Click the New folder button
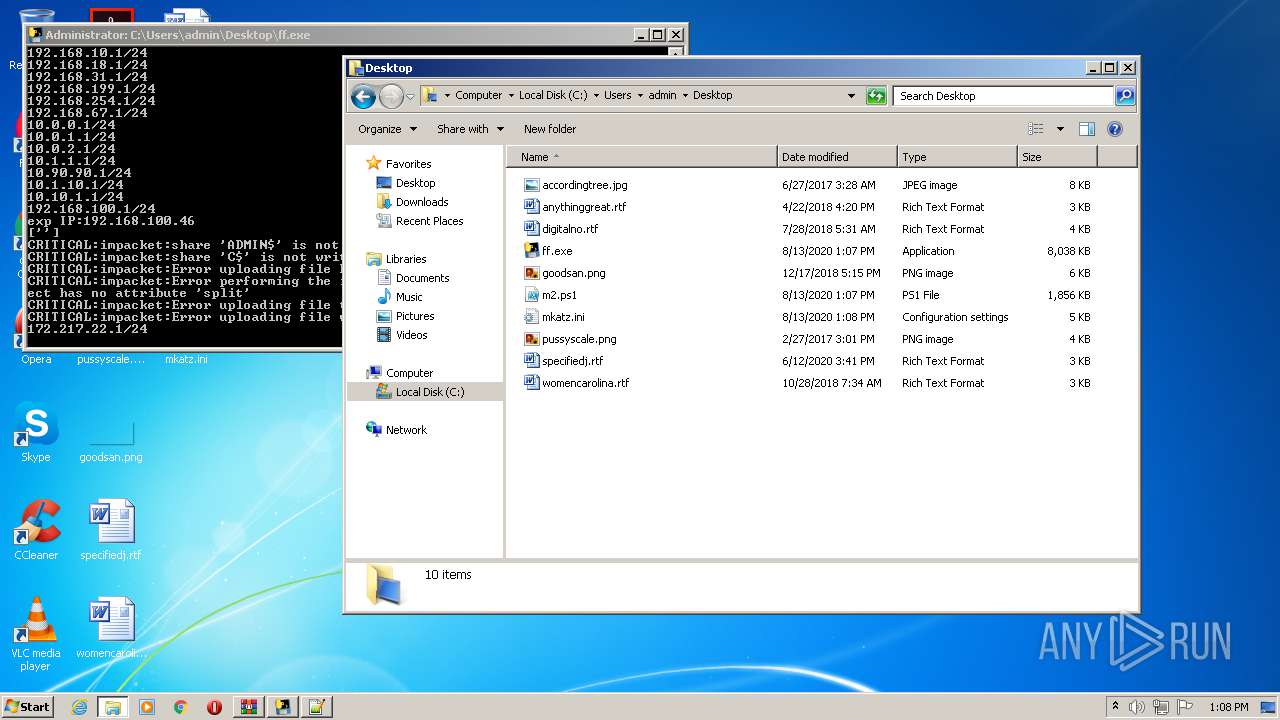This screenshot has height=720, width=1280. pyautogui.click(x=550, y=129)
